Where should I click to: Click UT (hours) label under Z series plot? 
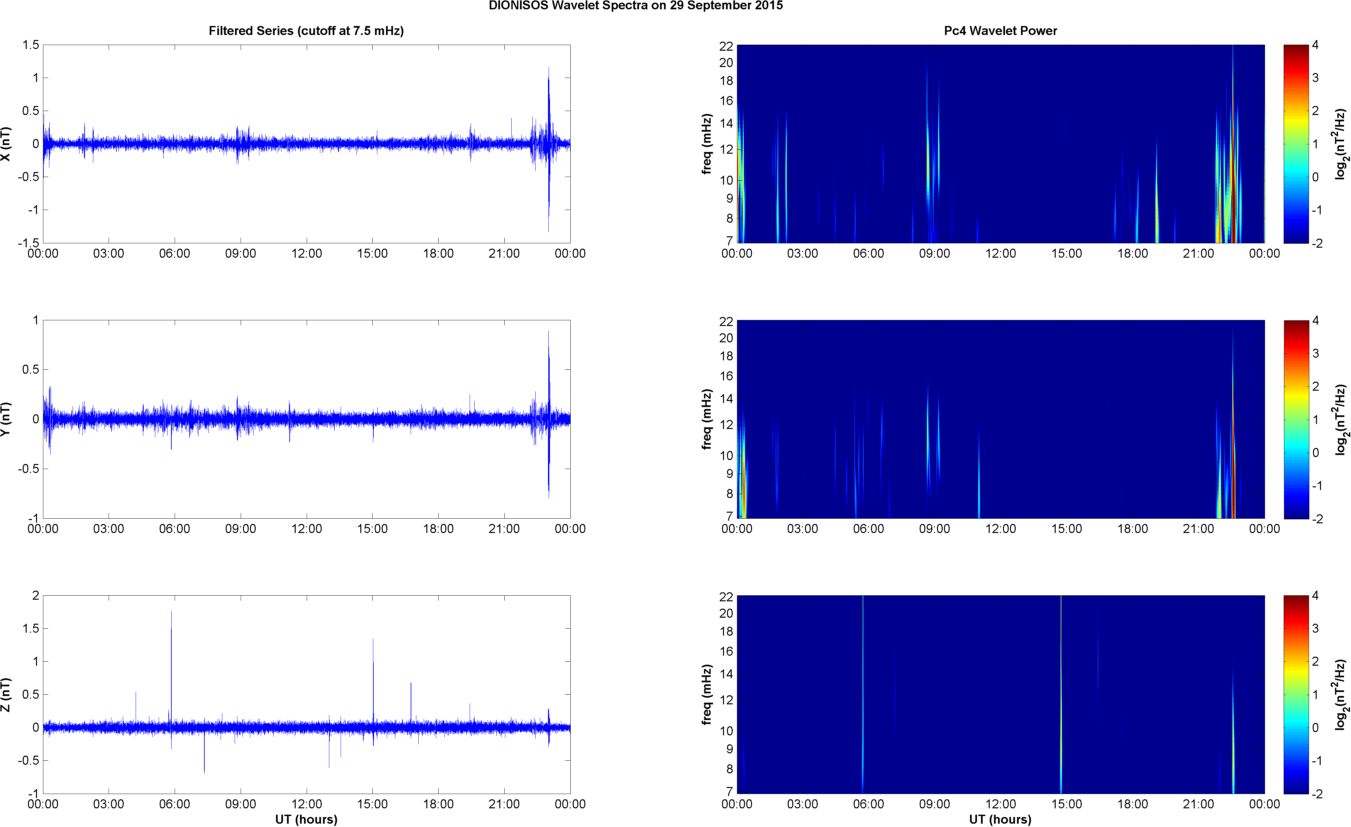click(306, 819)
